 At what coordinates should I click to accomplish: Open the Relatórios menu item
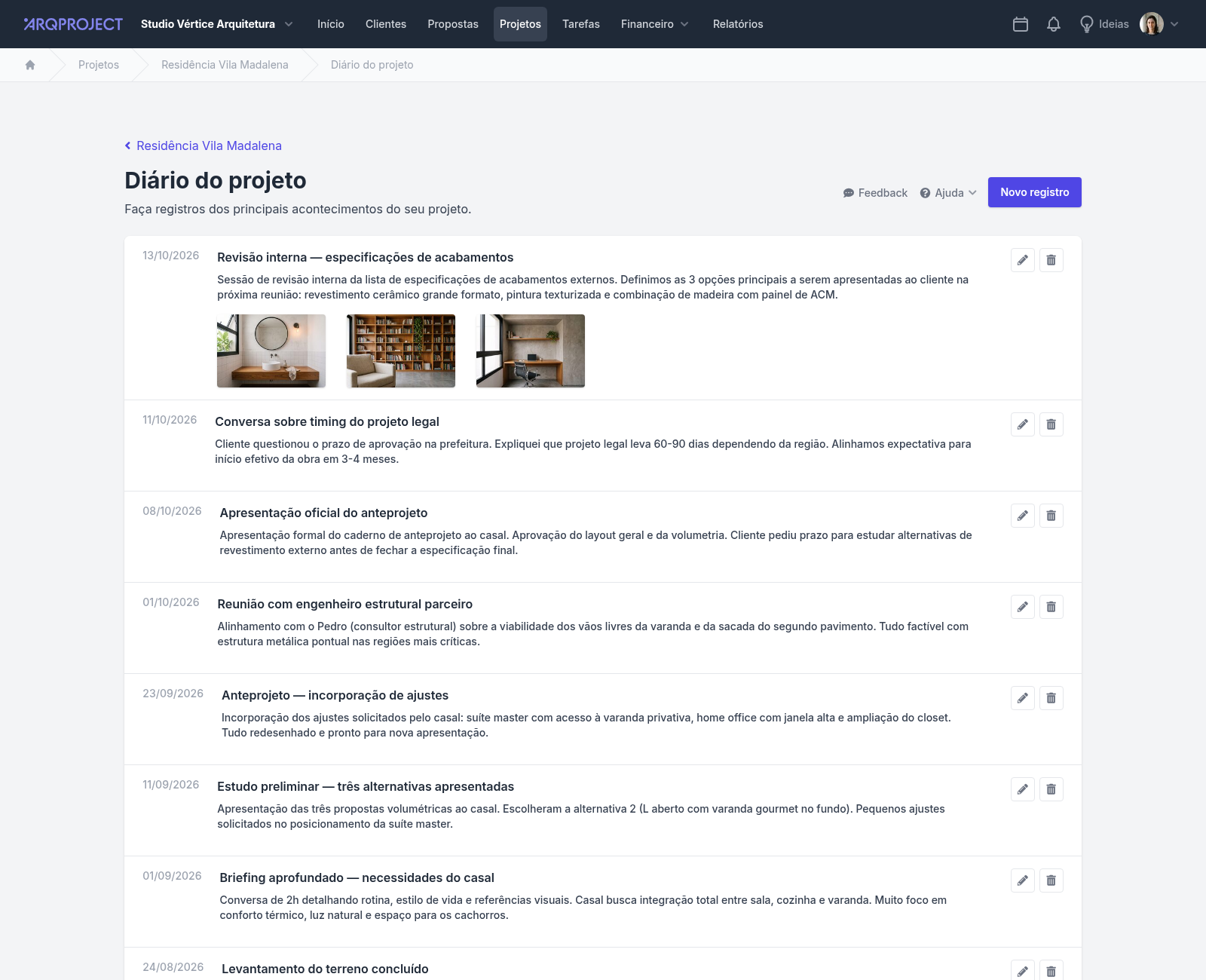(x=738, y=24)
